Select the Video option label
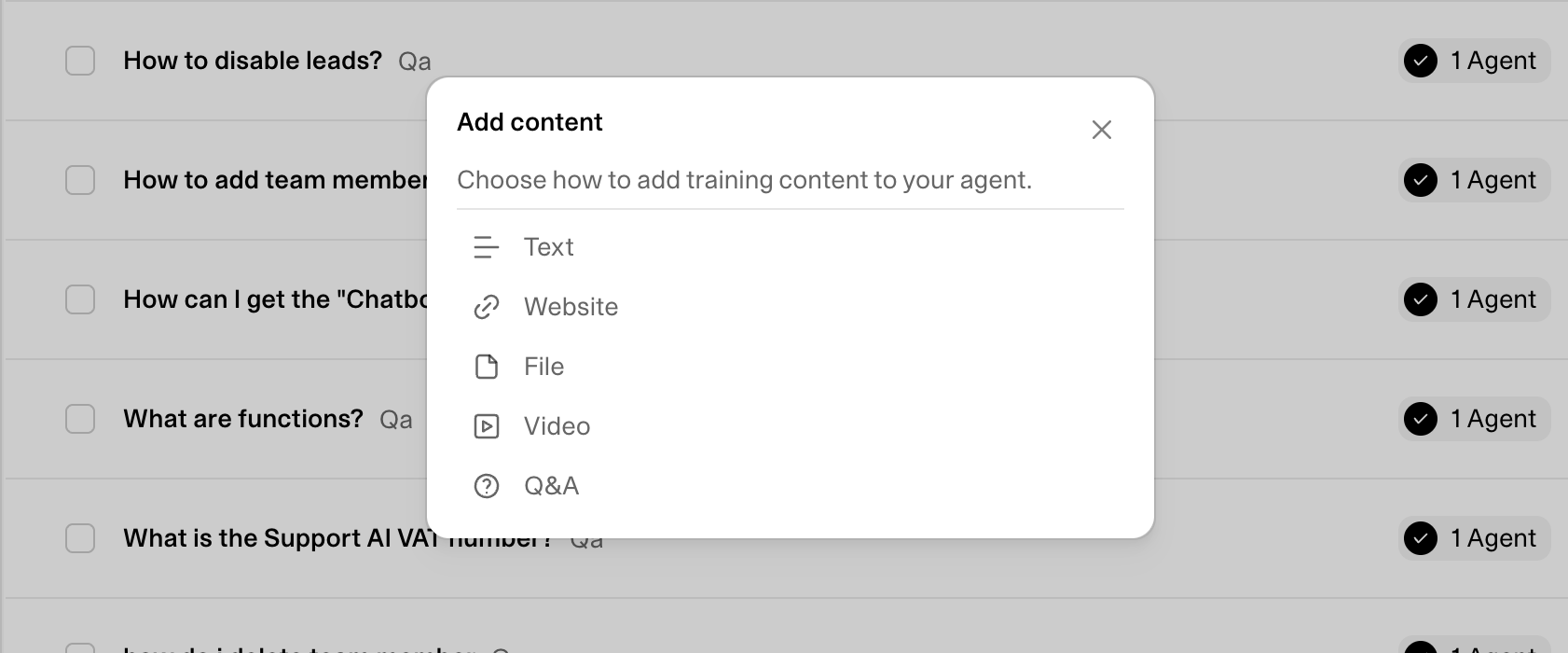 tap(557, 426)
